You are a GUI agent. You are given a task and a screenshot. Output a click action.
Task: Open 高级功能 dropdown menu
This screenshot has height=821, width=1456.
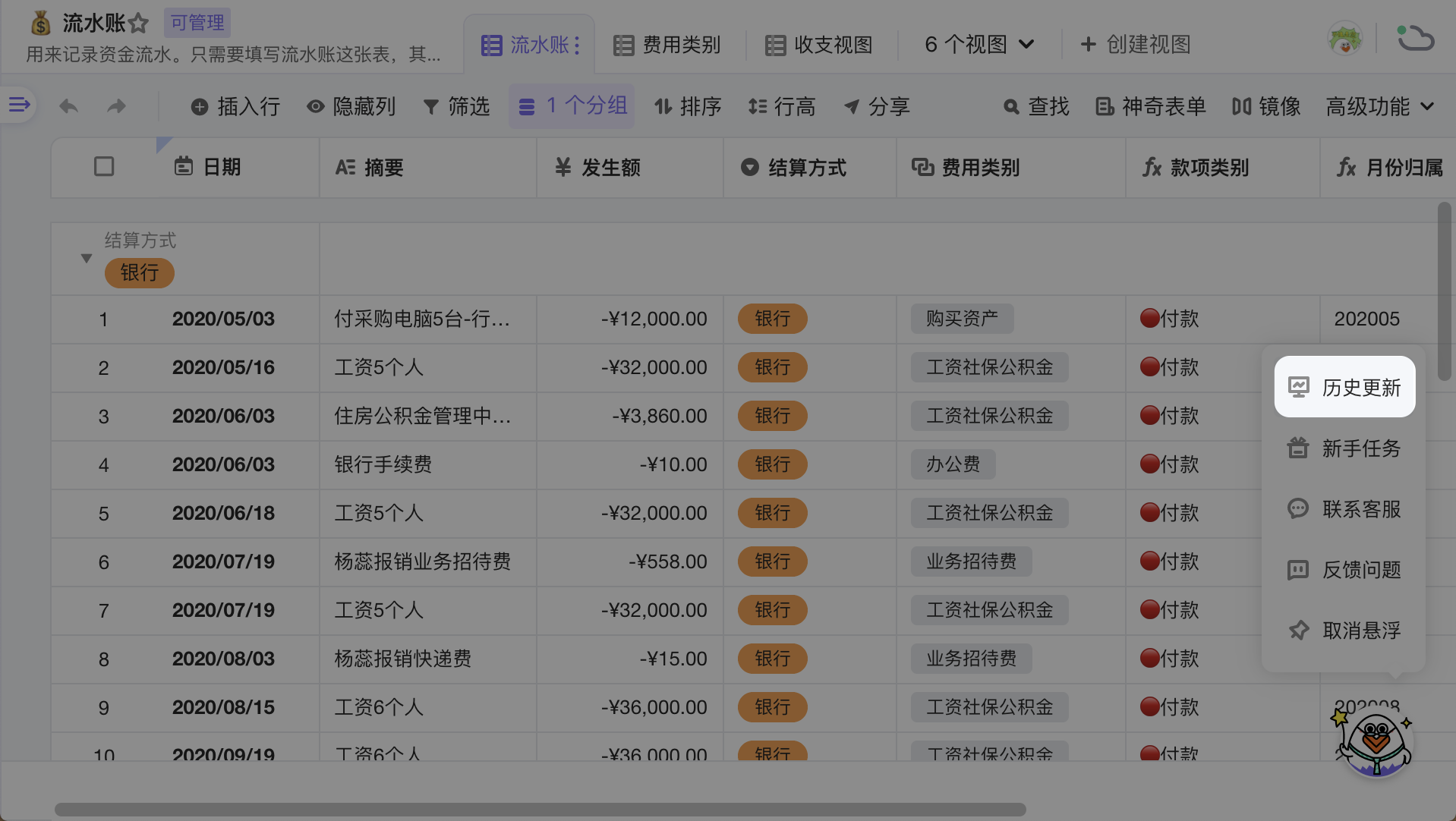(1379, 107)
